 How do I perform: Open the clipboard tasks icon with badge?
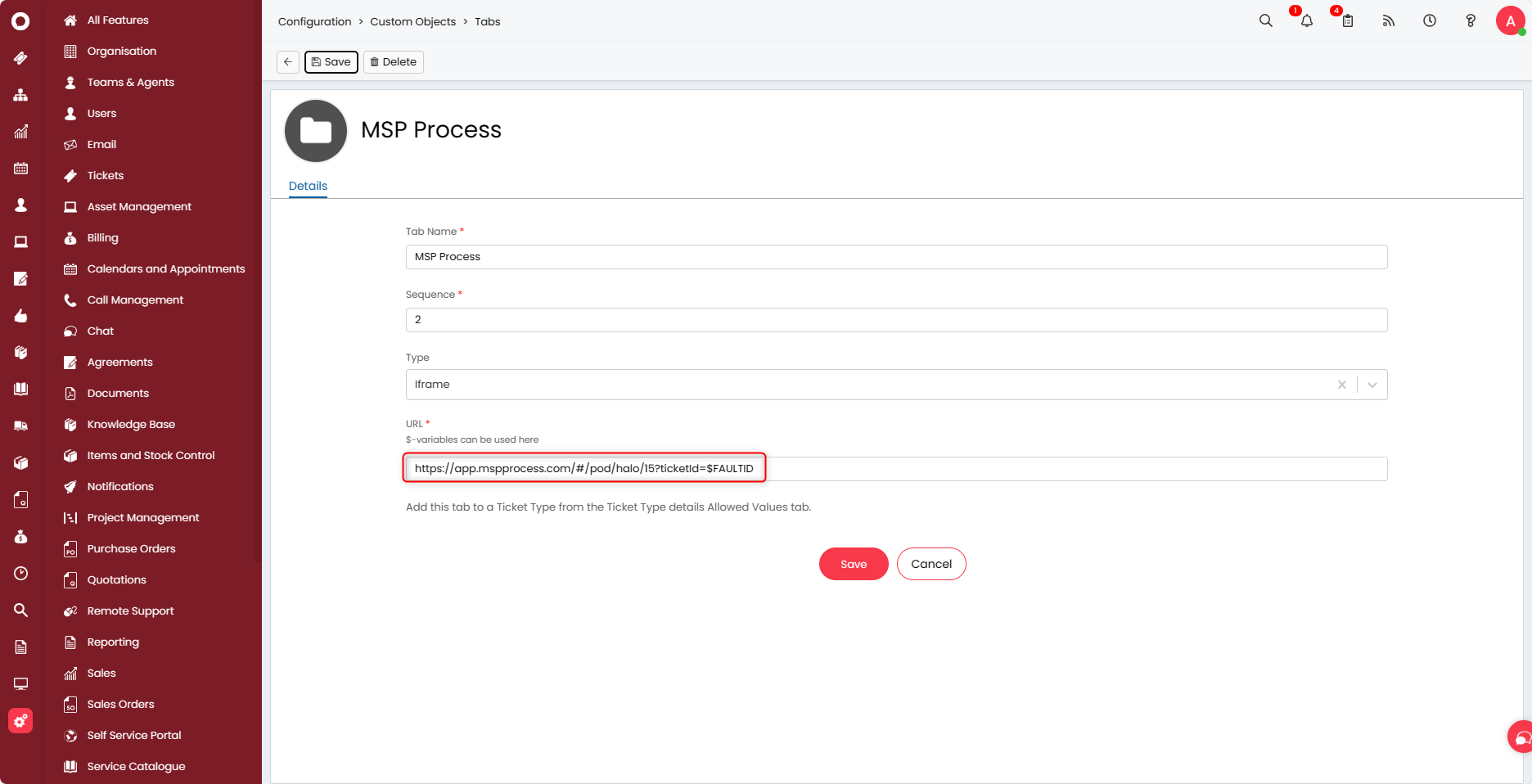click(x=1347, y=21)
